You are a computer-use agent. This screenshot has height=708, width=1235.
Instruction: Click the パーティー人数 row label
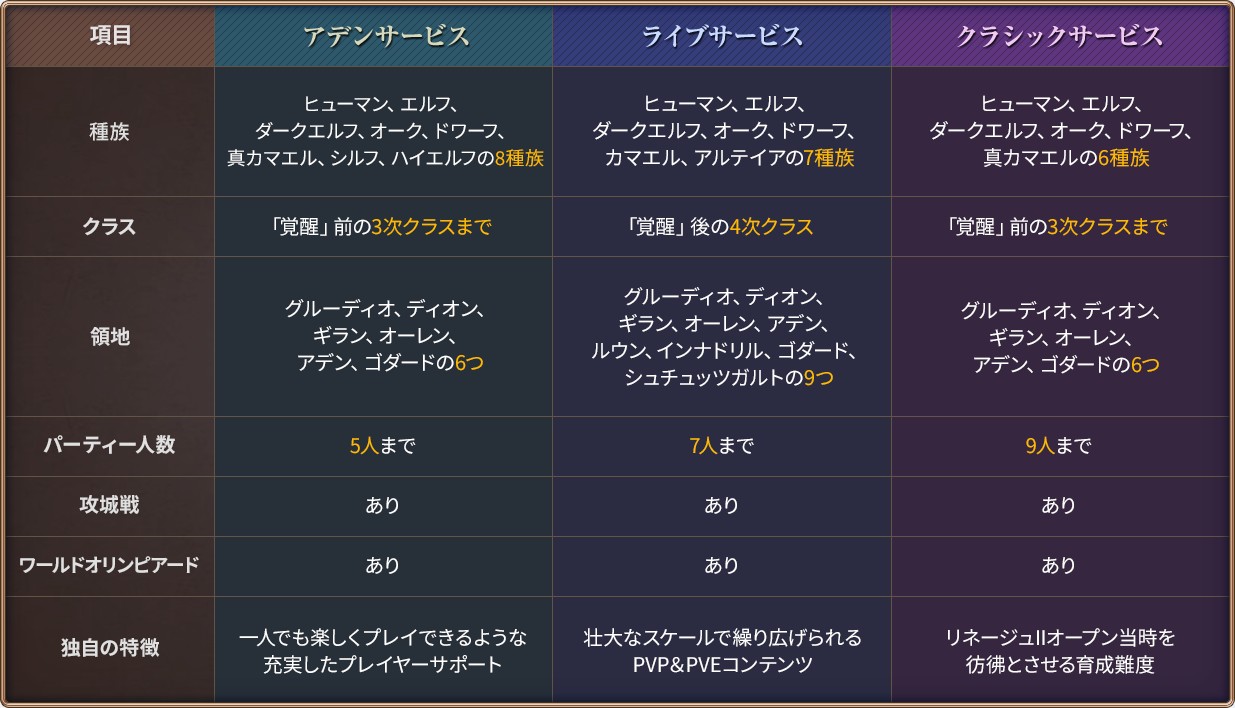coord(110,446)
